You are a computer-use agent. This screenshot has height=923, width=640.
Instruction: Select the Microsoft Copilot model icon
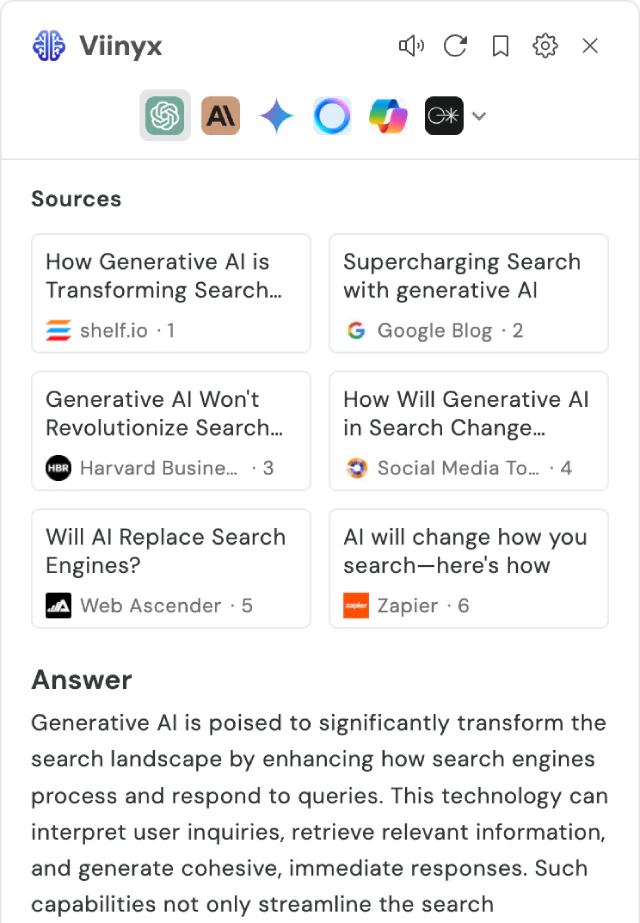pyautogui.click(x=388, y=116)
